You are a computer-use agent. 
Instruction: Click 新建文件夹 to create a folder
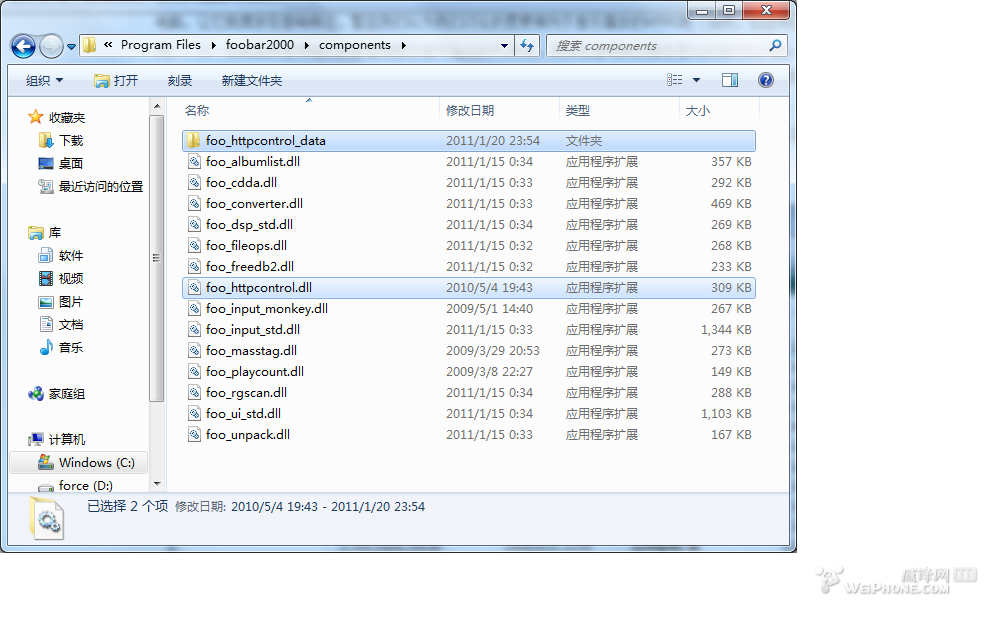click(252, 80)
